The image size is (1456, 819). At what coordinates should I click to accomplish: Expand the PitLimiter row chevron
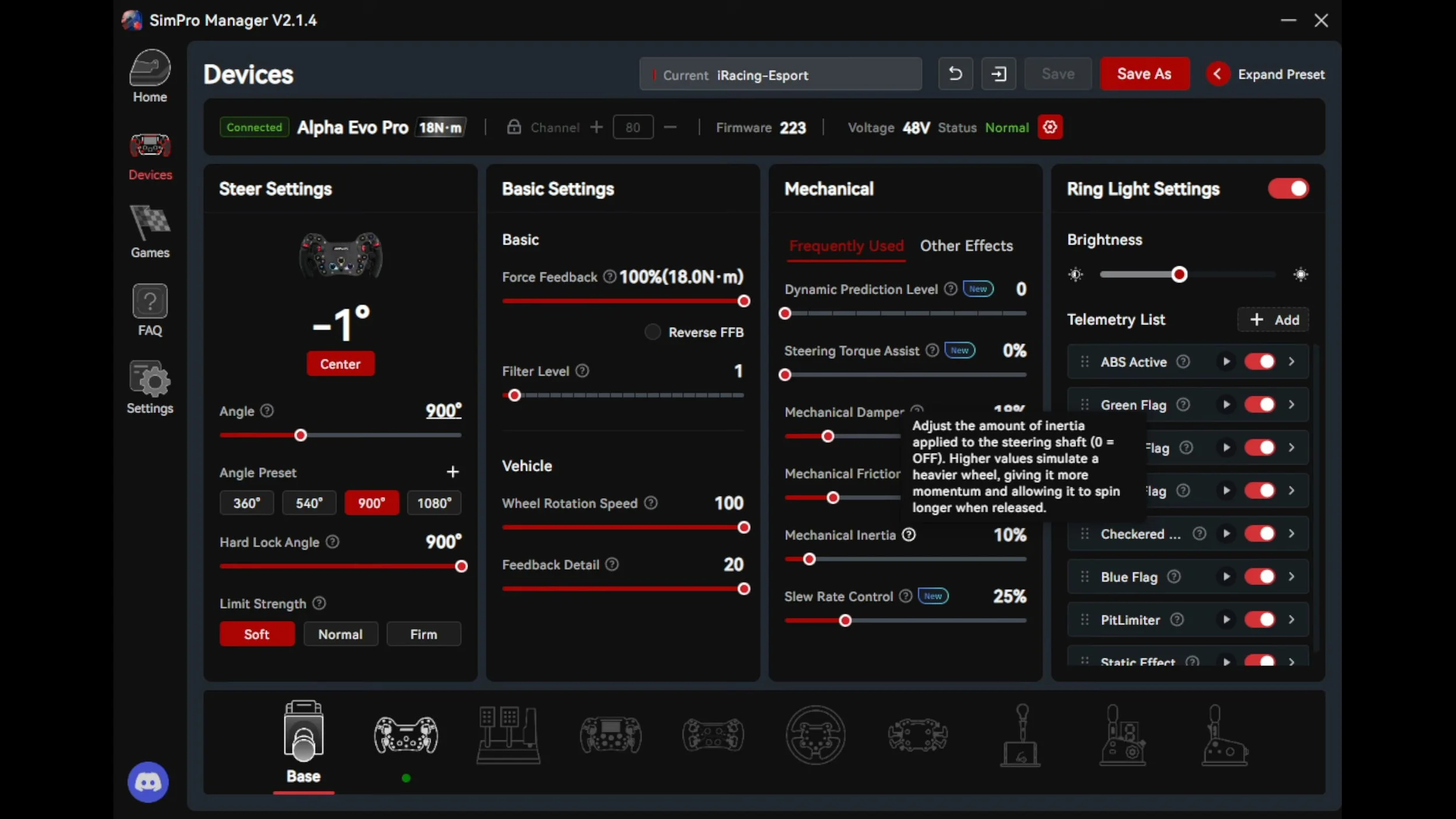tap(1291, 620)
